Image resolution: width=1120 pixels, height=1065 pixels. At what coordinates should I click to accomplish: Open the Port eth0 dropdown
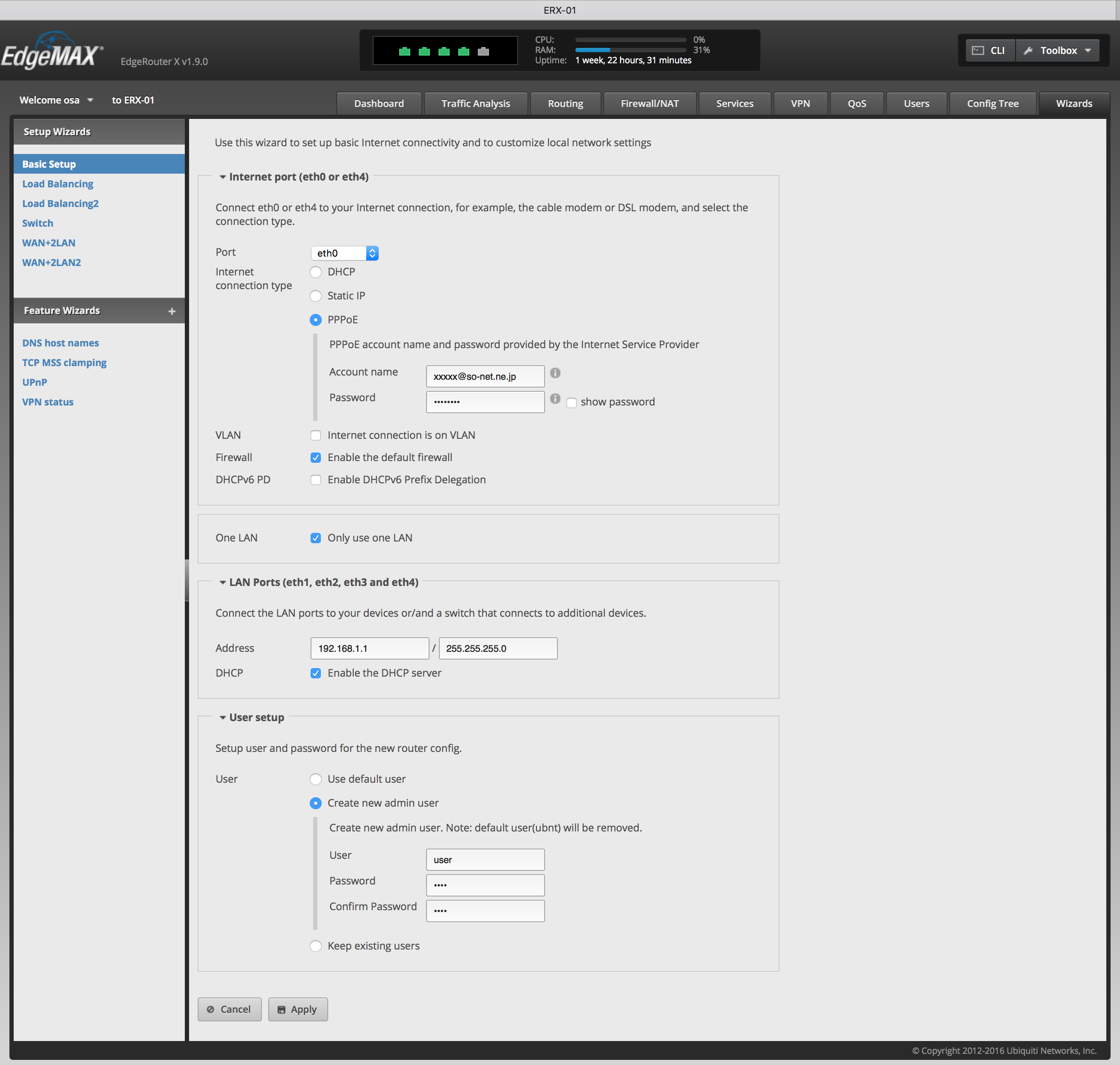345,253
